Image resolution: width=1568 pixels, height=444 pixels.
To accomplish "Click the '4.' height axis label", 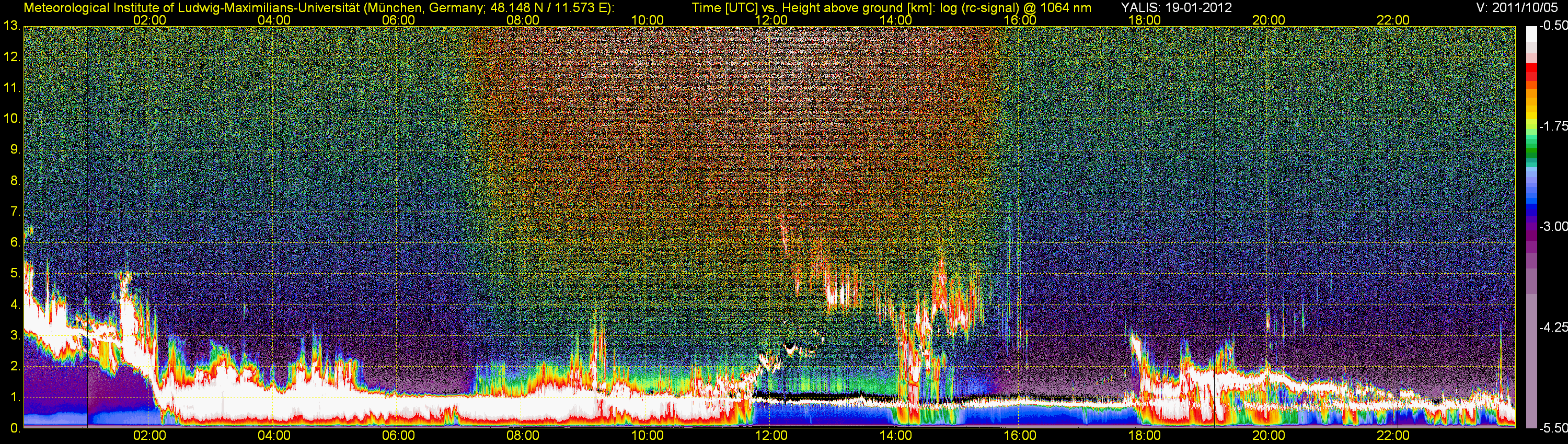I will [x=15, y=305].
